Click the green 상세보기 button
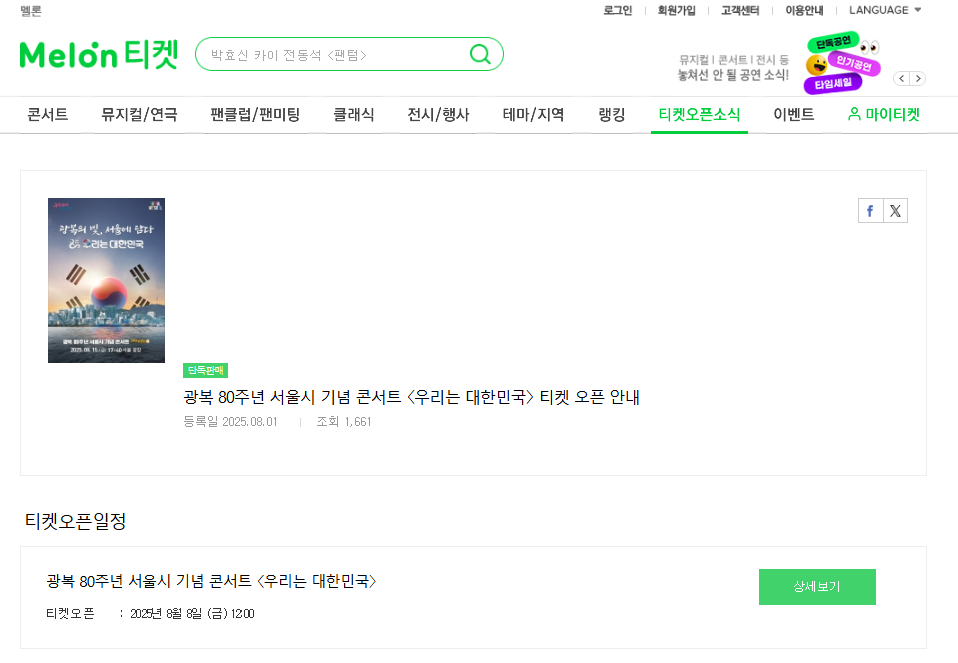The height and width of the screenshot is (663, 958). (816, 587)
